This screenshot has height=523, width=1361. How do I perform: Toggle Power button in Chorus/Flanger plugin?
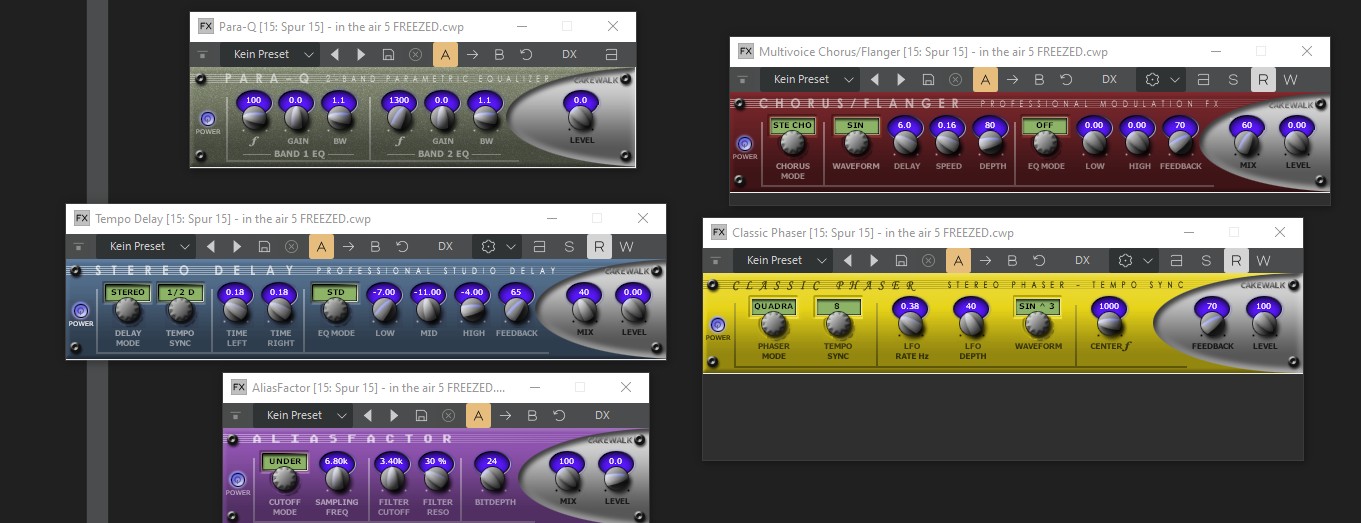[744, 144]
